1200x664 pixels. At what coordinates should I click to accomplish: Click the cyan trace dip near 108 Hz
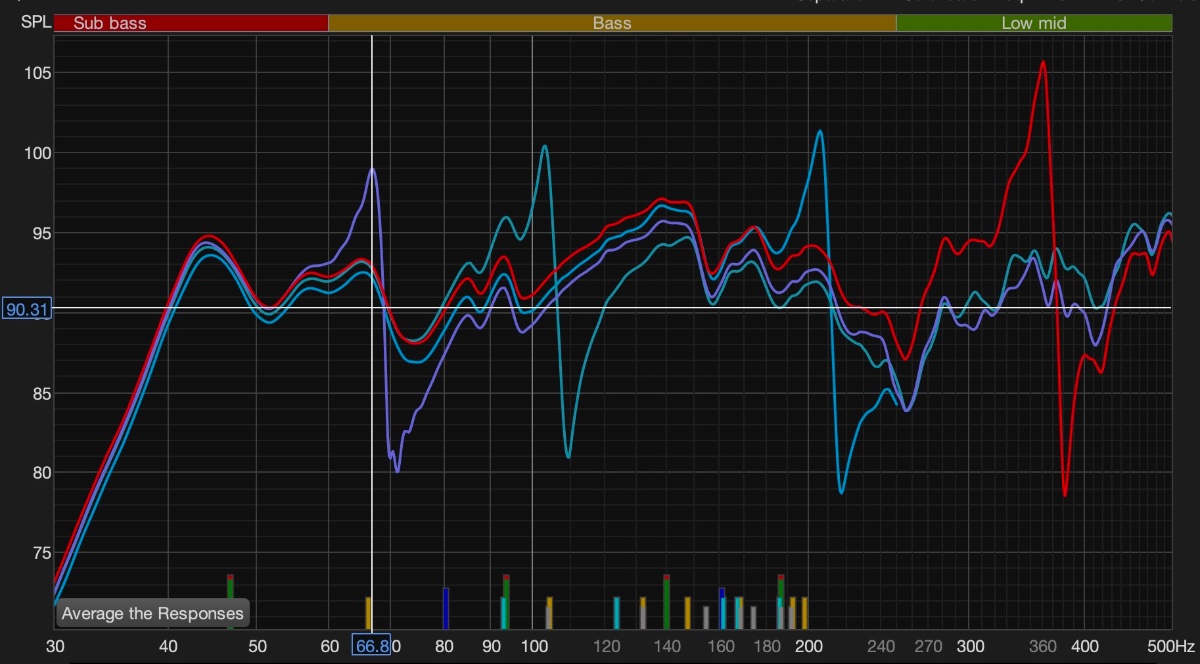coord(568,456)
